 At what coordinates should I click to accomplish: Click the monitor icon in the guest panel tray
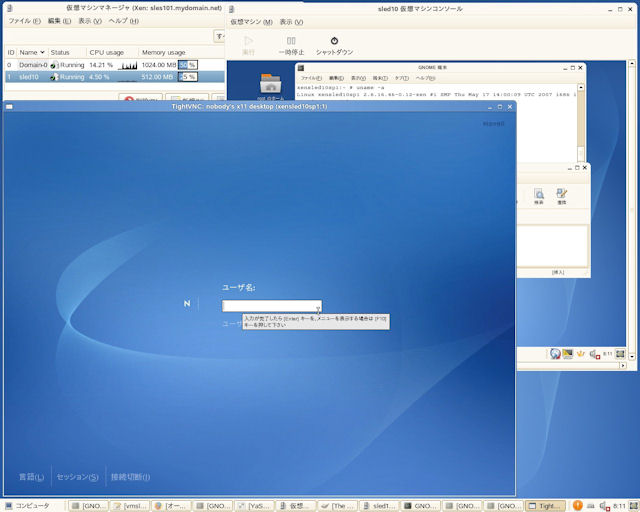click(x=567, y=354)
